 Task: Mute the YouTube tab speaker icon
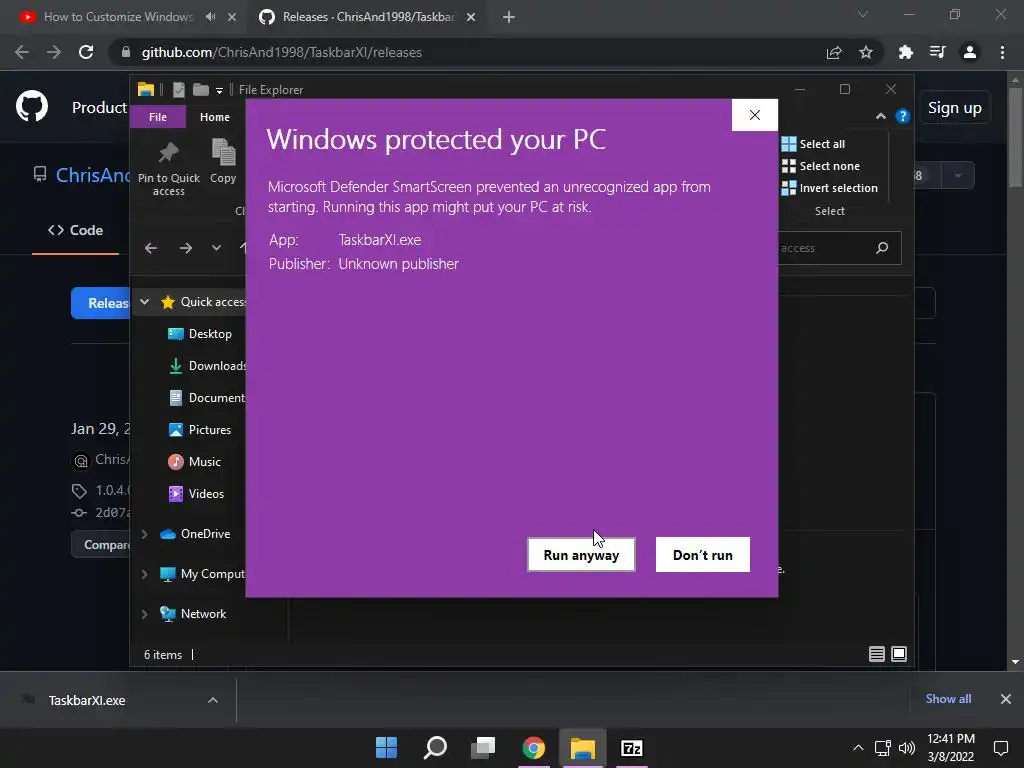coord(210,17)
